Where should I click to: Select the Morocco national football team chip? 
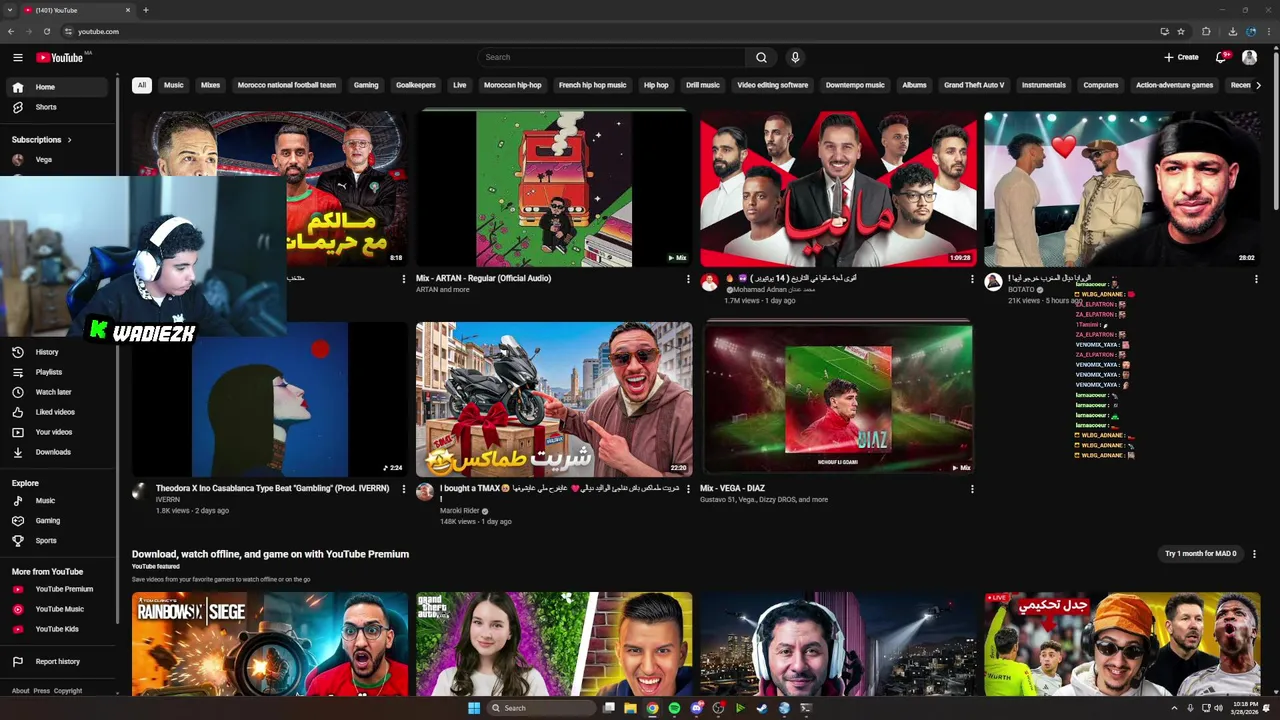coord(287,85)
